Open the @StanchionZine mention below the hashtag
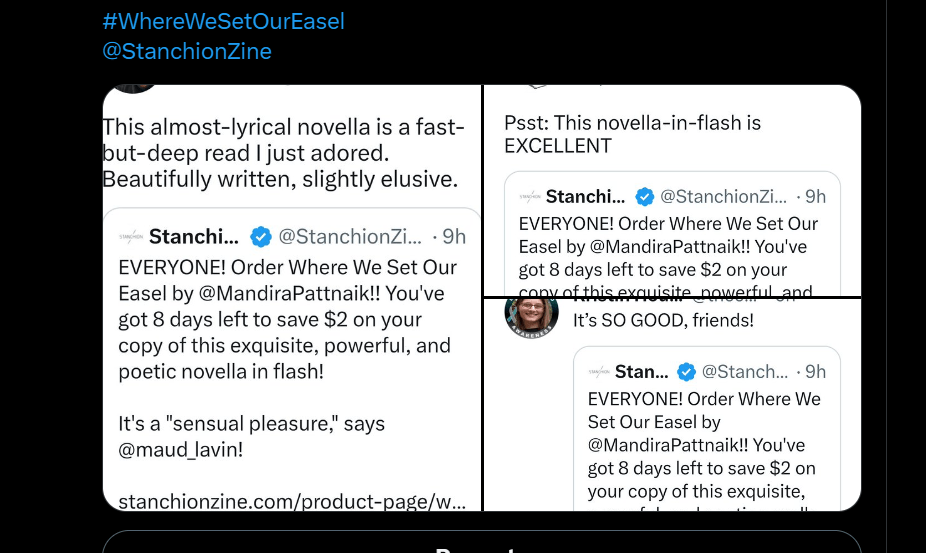The height and width of the screenshot is (553, 926). click(187, 51)
